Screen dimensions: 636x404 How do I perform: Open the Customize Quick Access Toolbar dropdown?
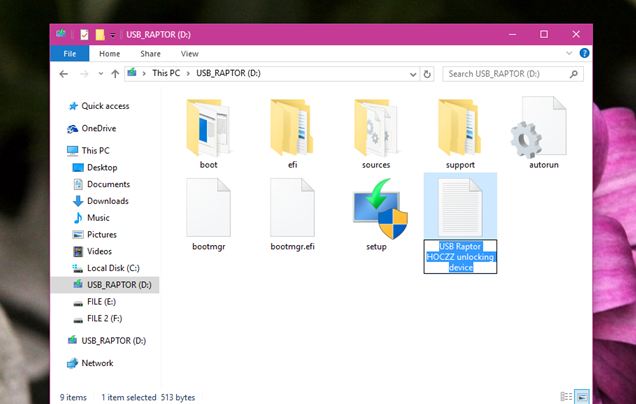tap(113, 35)
